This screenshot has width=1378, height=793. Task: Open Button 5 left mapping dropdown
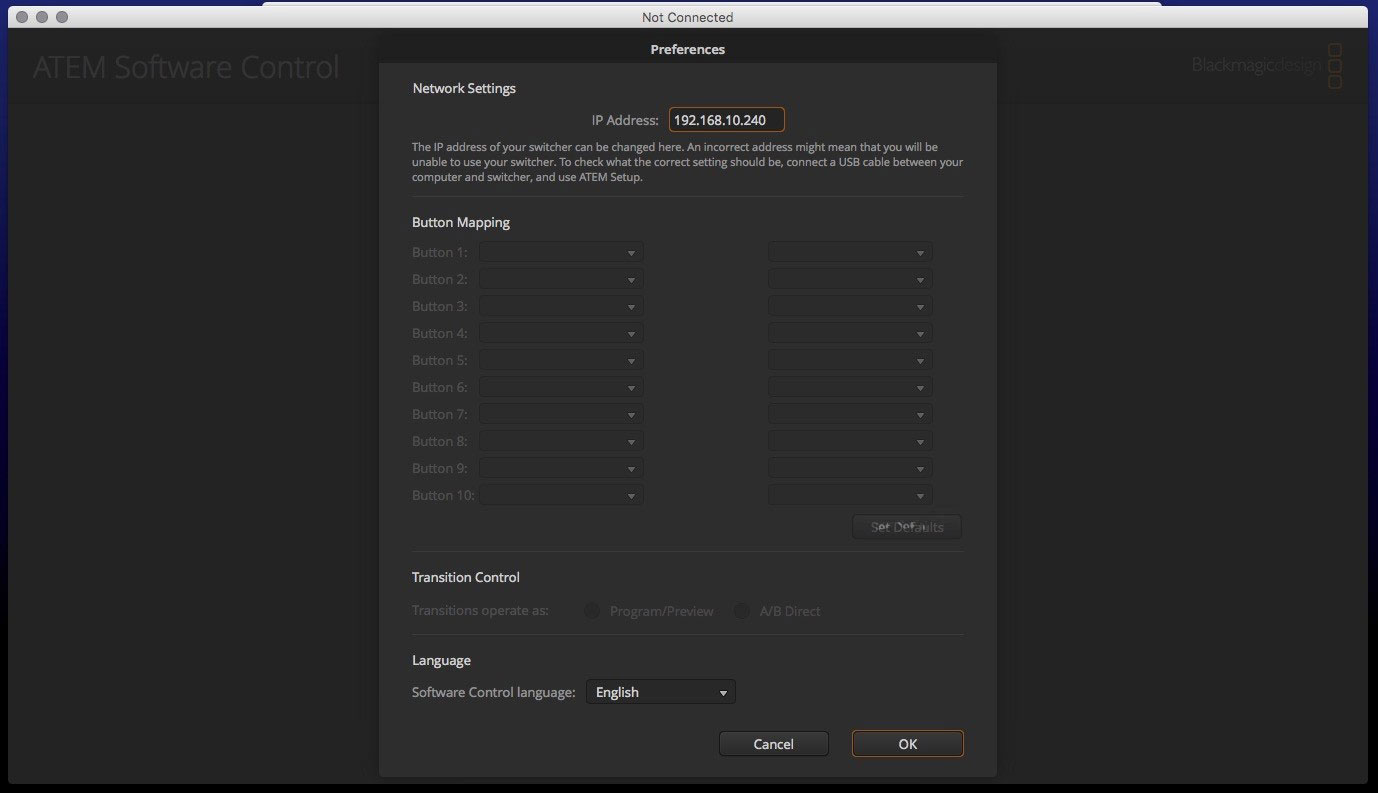[x=561, y=361]
